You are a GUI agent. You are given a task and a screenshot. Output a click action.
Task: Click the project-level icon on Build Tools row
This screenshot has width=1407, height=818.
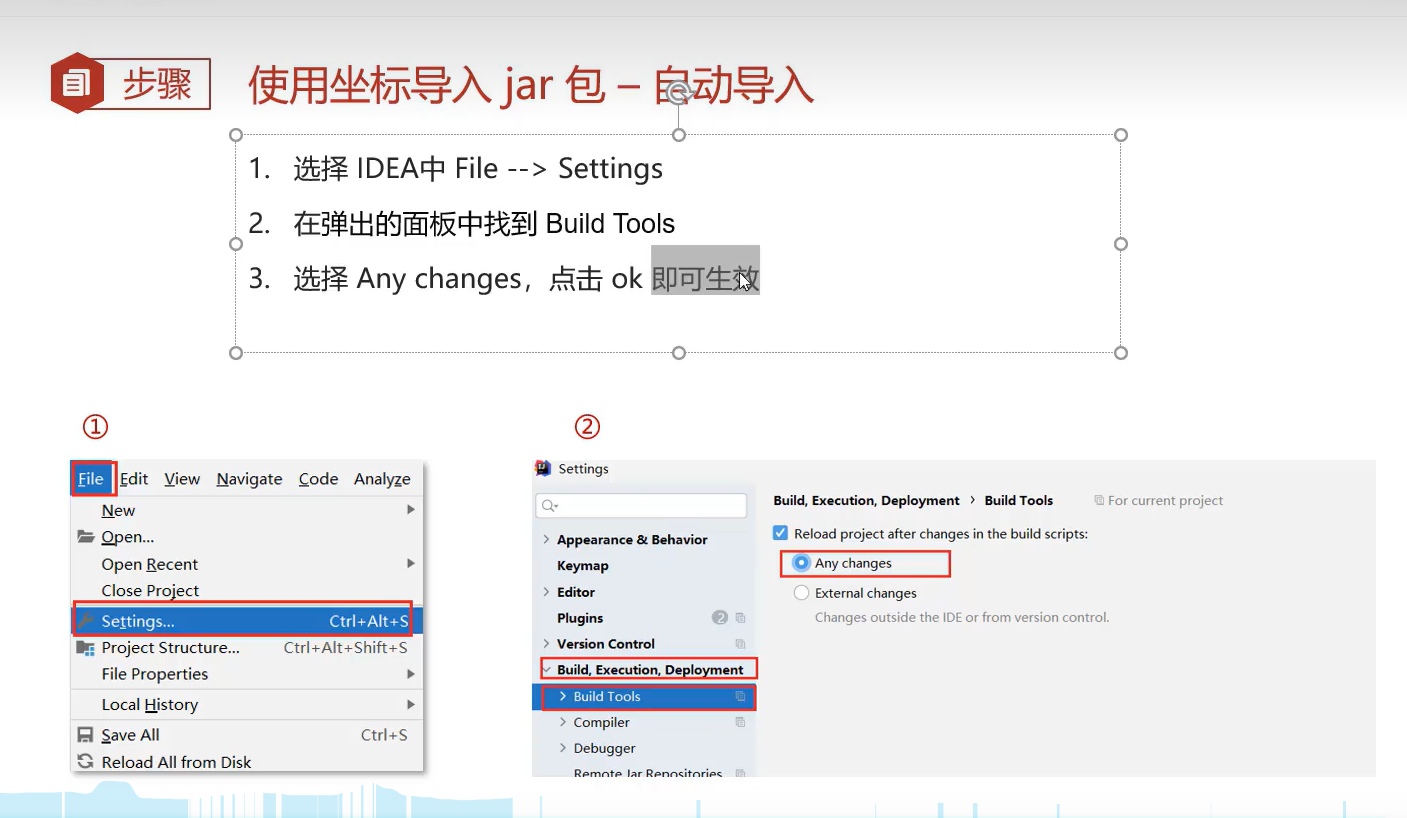[740, 696]
